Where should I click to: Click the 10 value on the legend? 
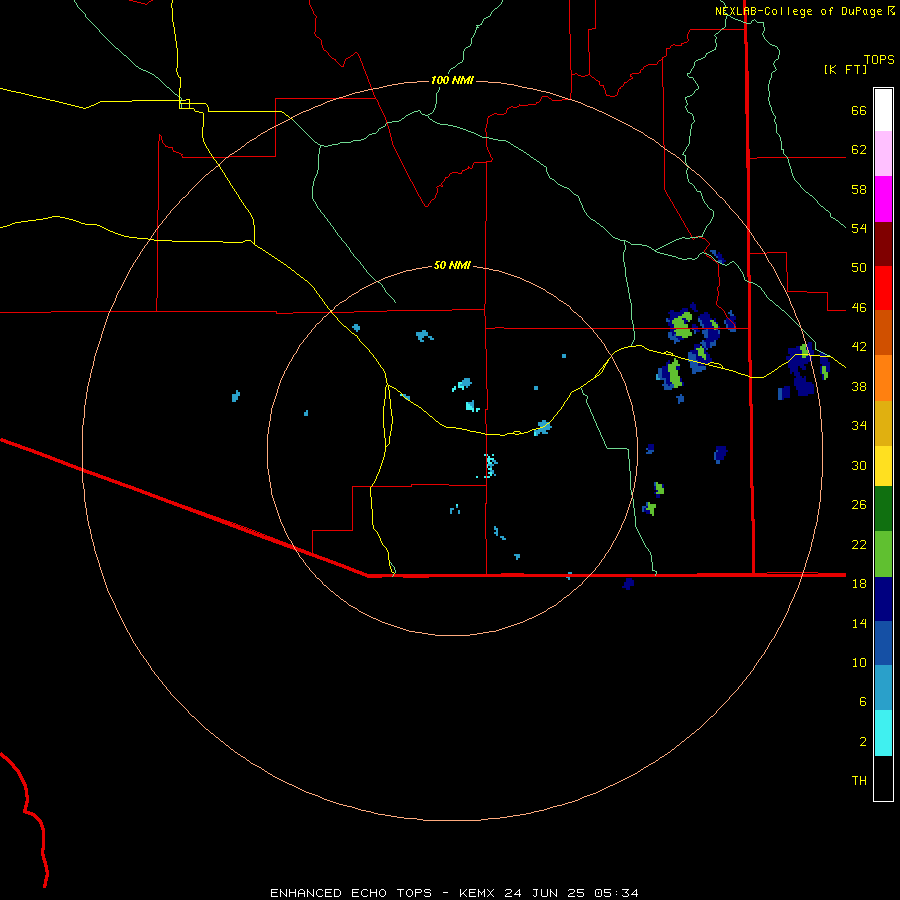859,662
